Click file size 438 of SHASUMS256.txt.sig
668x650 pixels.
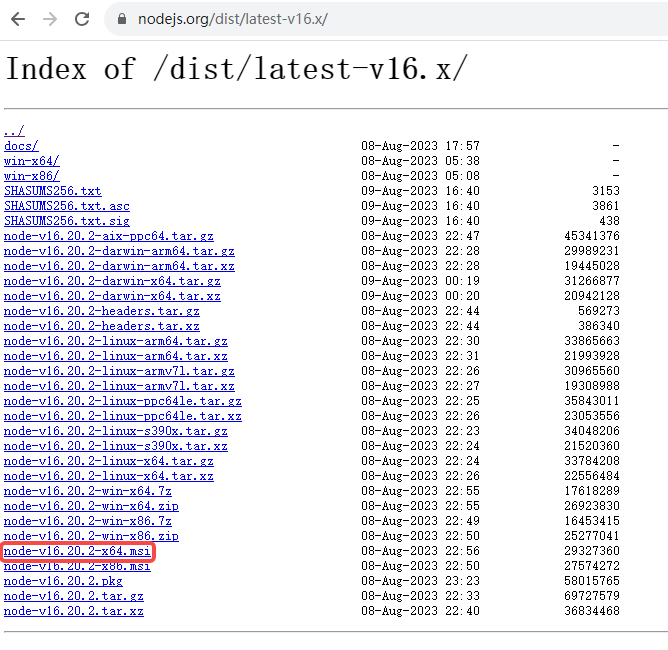coord(609,221)
